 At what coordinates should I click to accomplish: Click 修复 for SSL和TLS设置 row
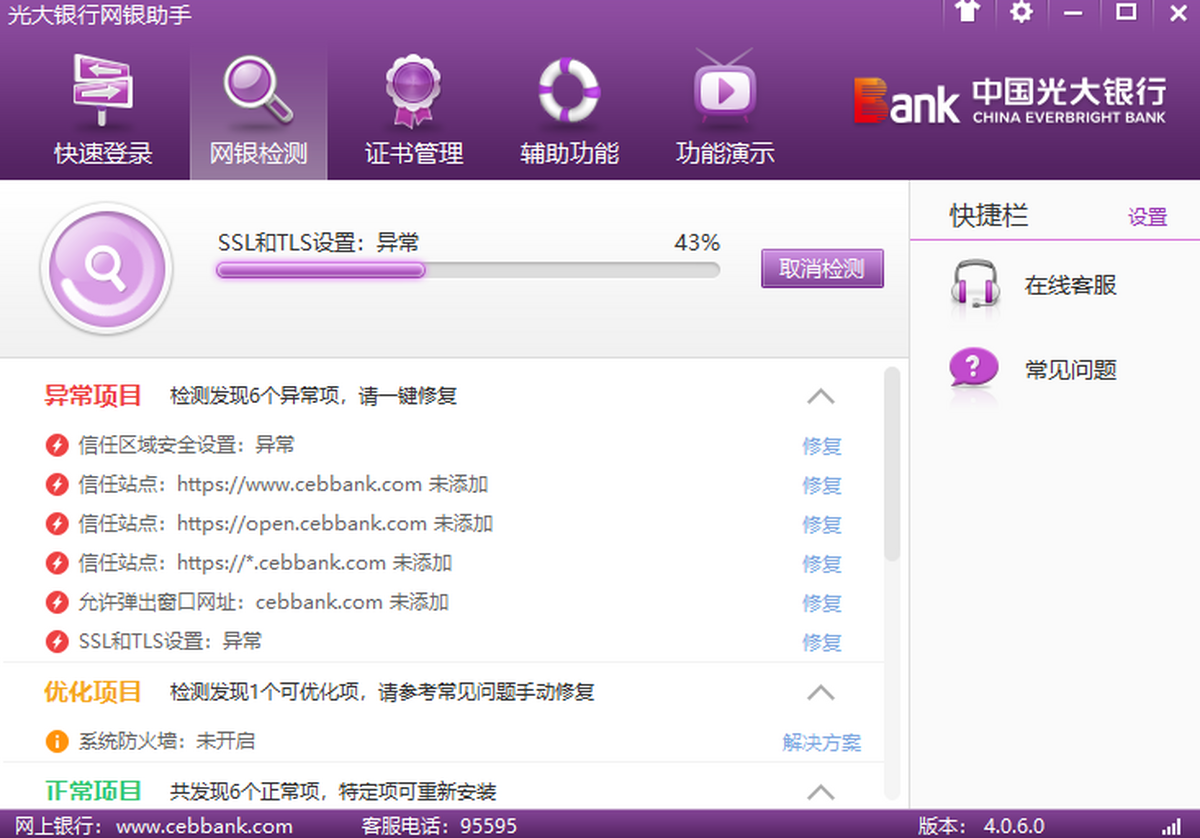[822, 642]
